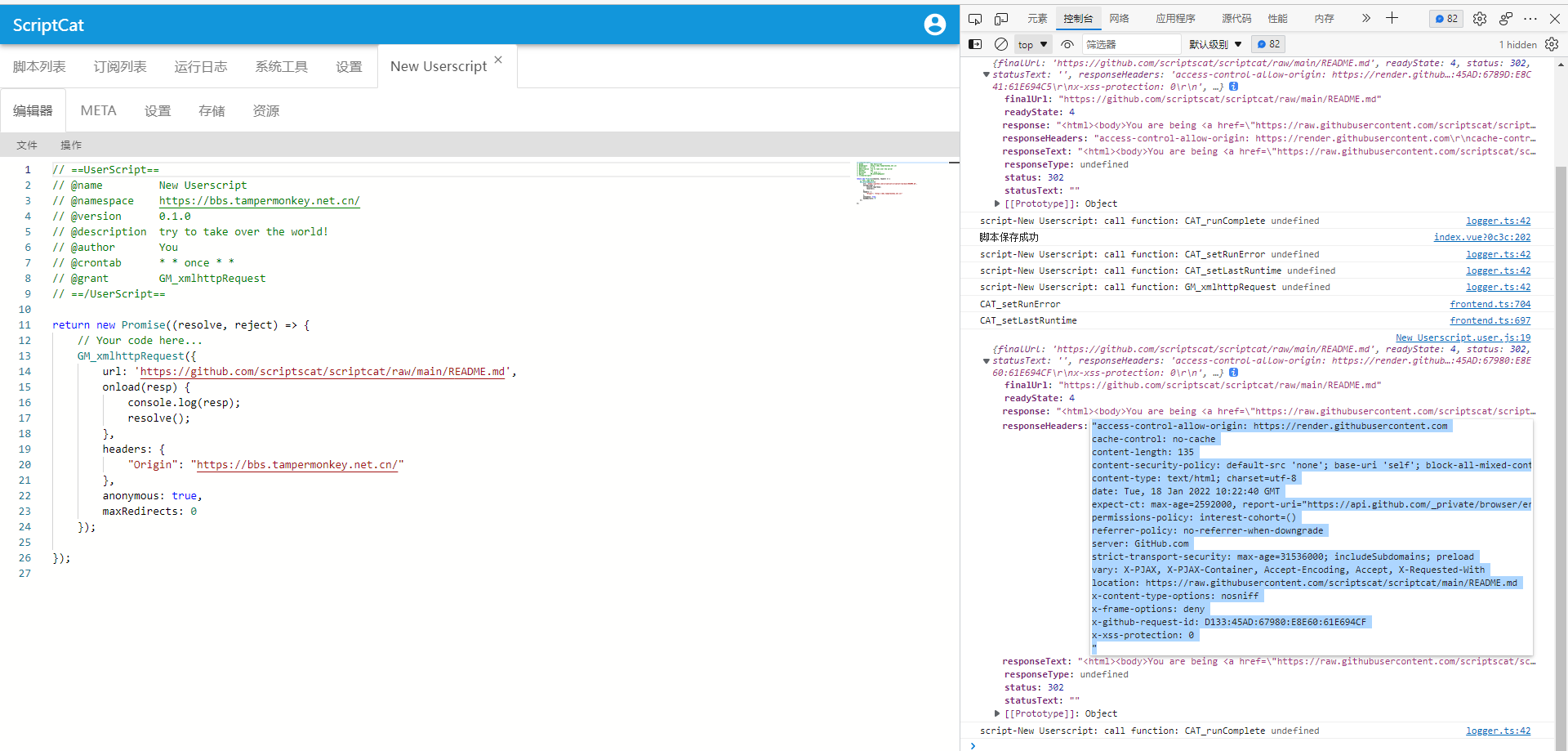The width and height of the screenshot is (1568, 751).
Task: Open logger.ts:42 link on GM_xmlhttpRequest row
Action: (1499, 287)
